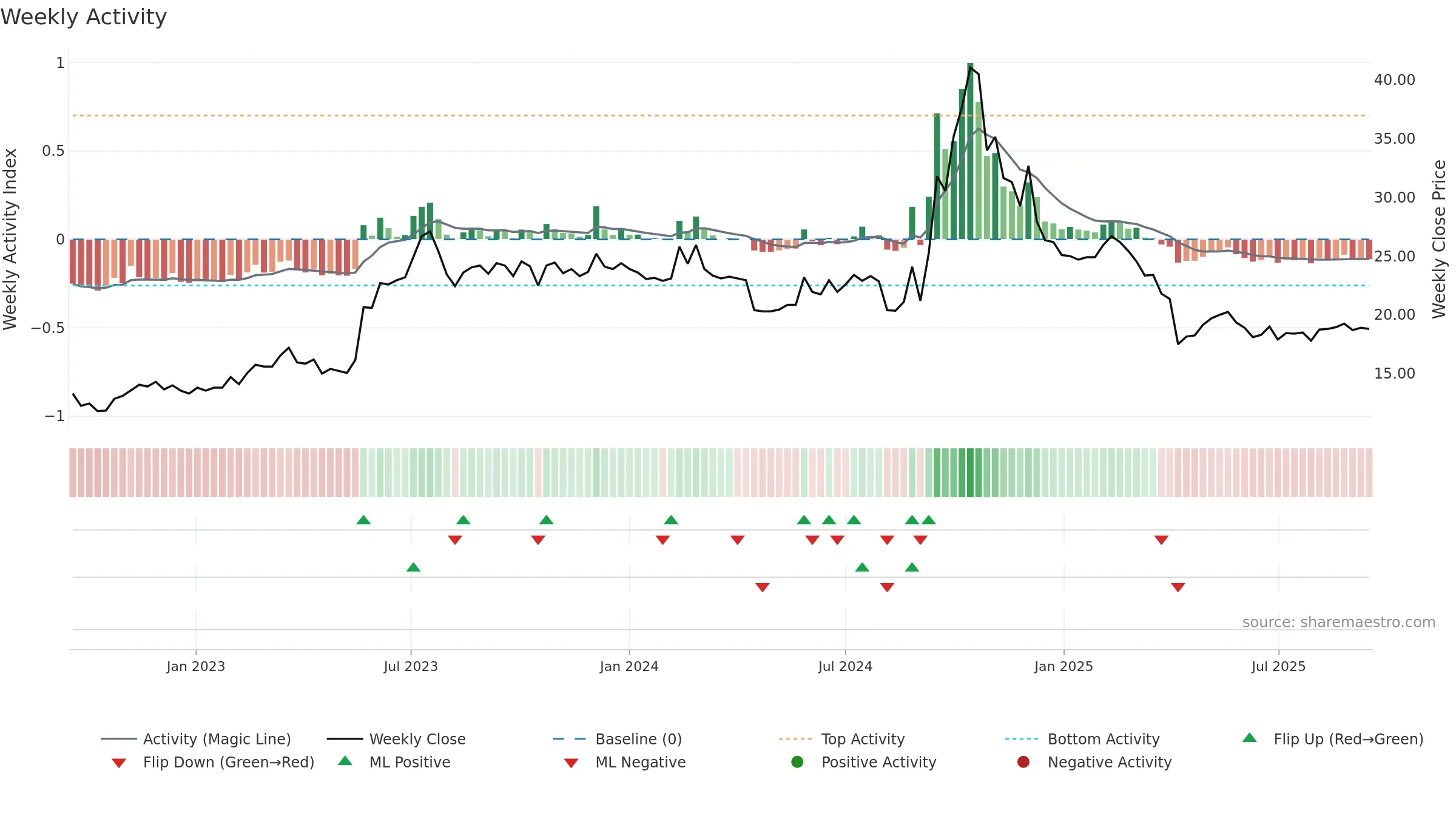Click the last red flip-down marker in 2025
Image resolution: width=1456 pixels, height=819 pixels.
point(1161,540)
